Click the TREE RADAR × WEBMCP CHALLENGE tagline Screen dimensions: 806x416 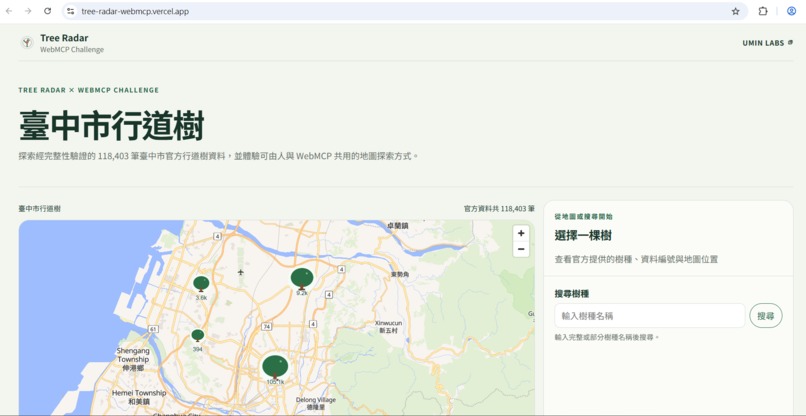point(88,90)
